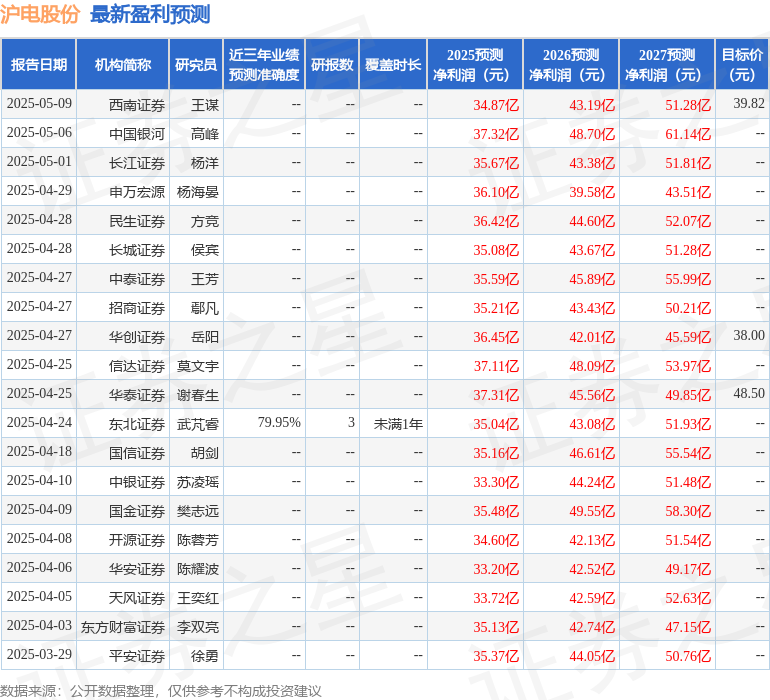The height and width of the screenshot is (700, 770).
Task: Click the 数据来源 footnote text
Action: 161,691
